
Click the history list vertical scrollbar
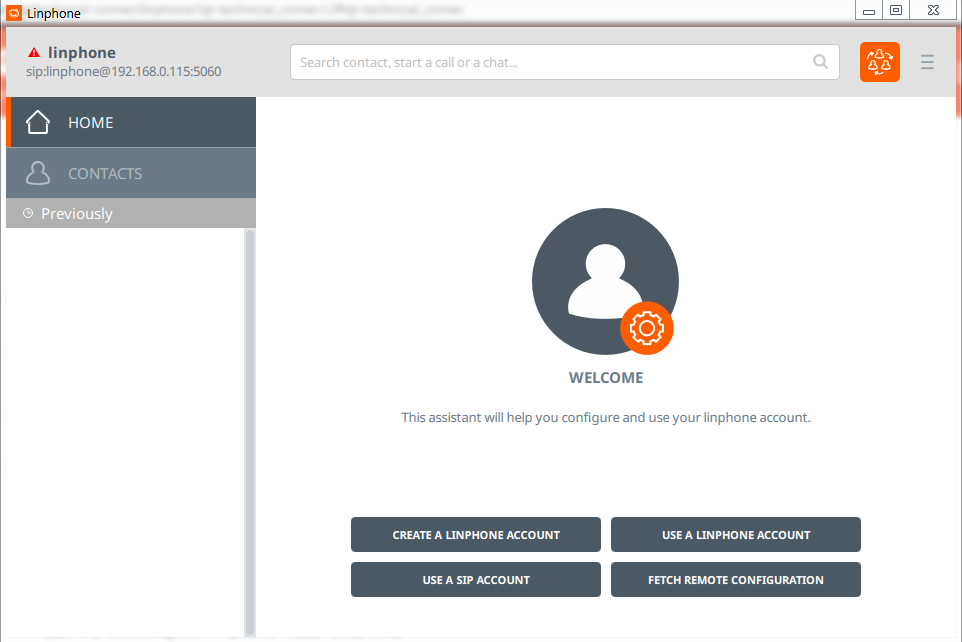tap(250, 432)
